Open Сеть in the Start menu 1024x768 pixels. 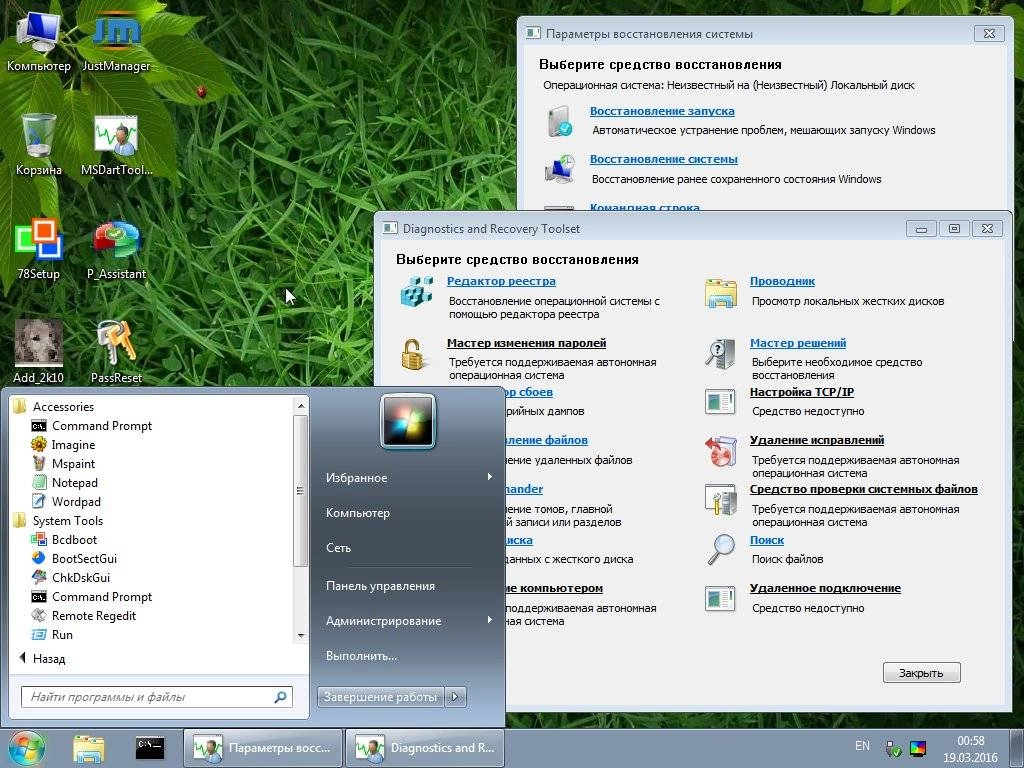click(x=338, y=549)
